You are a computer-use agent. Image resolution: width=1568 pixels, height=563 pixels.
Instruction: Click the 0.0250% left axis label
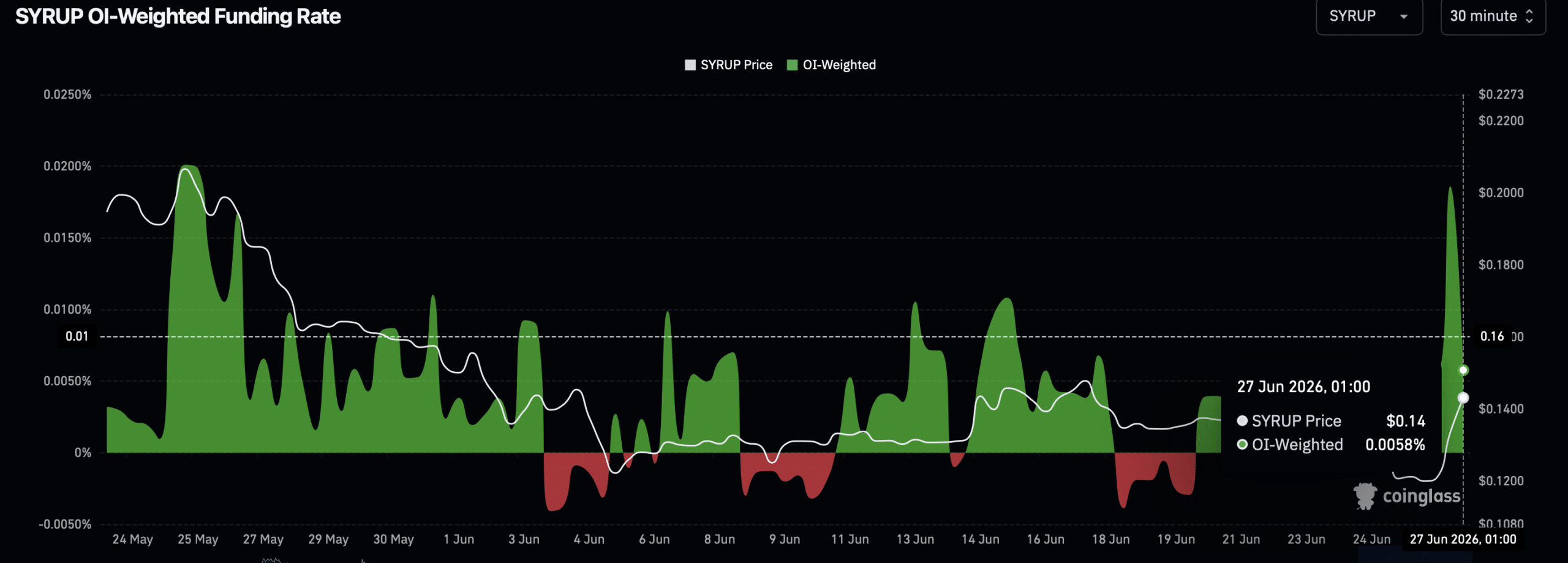click(67, 94)
